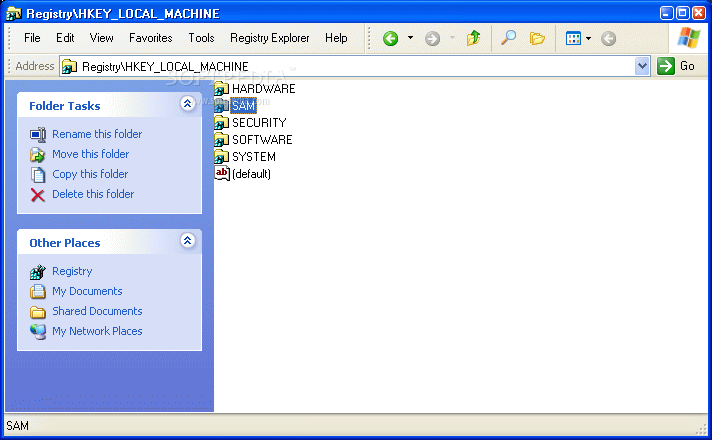712x440 pixels.
Task: Click the Folder Tasks header title
Action: (64, 106)
